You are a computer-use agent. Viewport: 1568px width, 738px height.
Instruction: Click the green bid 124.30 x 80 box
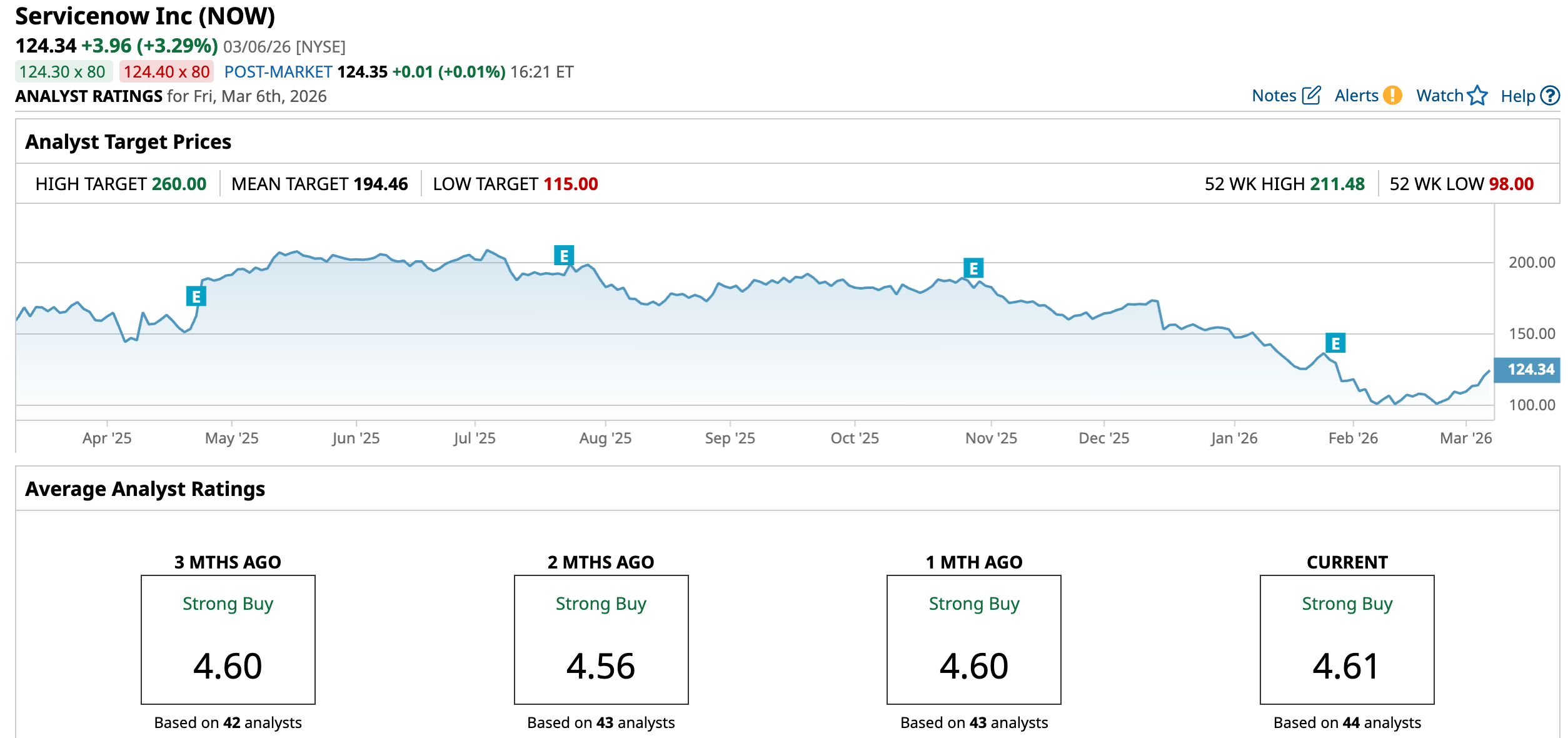point(63,72)
